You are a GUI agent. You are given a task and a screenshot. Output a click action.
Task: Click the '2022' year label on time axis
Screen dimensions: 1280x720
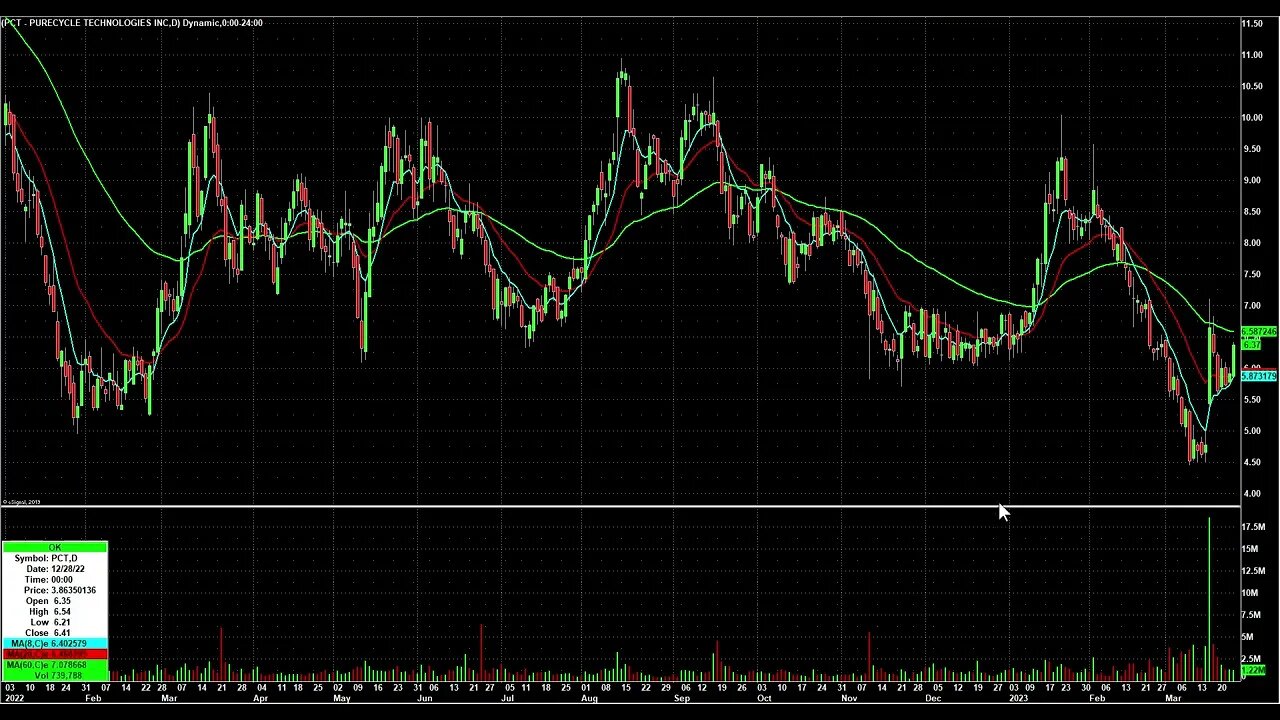(x=13, y=699)
